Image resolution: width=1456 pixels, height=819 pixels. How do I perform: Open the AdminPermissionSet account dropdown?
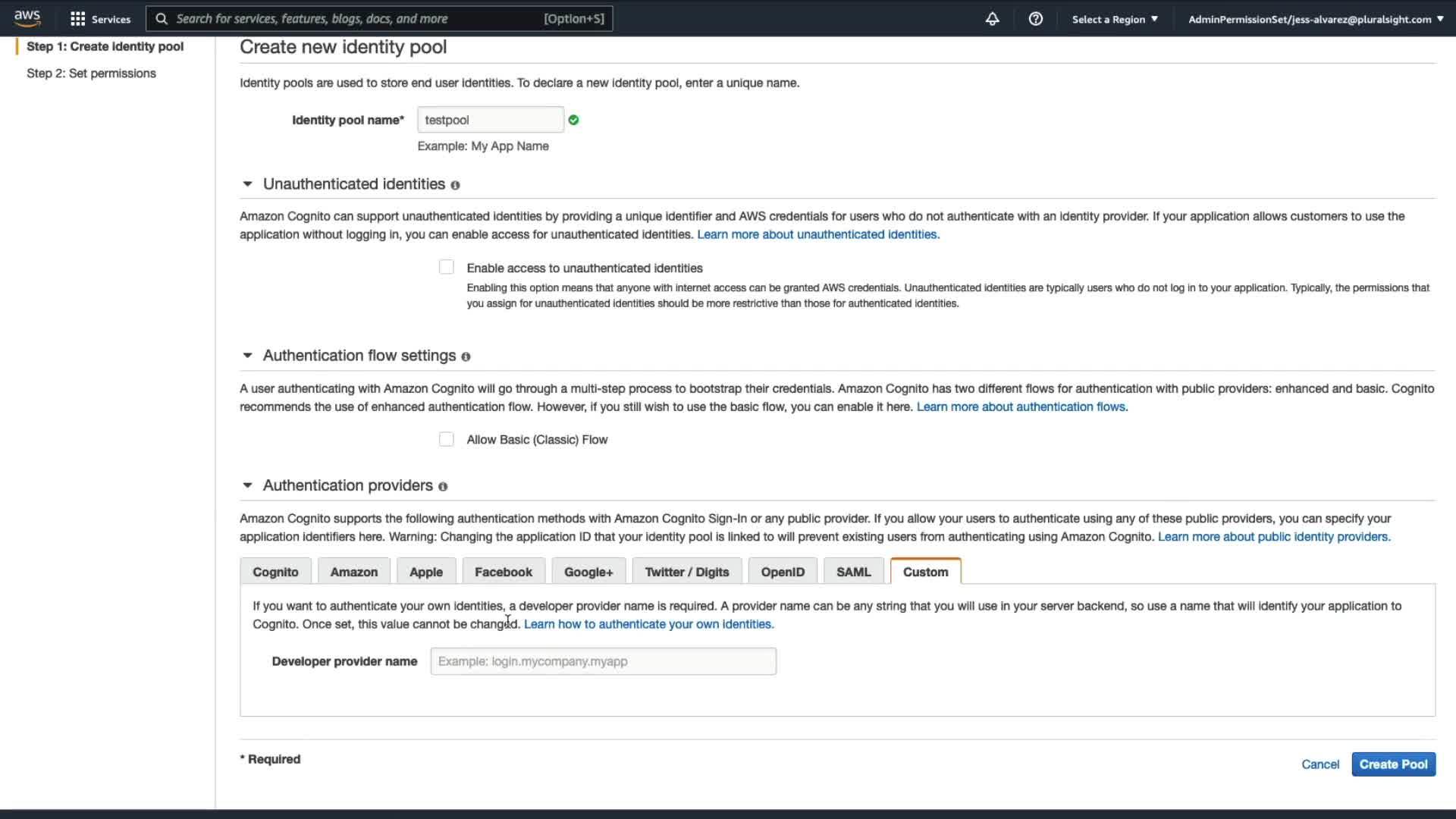click(x=1315, y=19)
